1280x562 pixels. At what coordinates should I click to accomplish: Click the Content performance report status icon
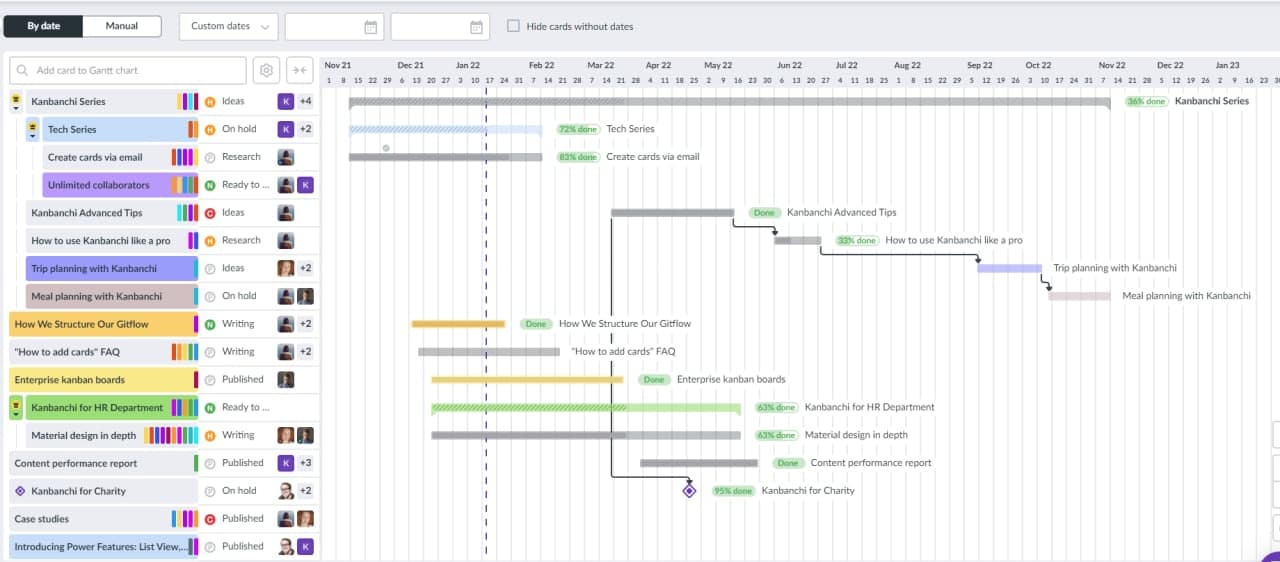pyautogui.click(x=210, y=464)
